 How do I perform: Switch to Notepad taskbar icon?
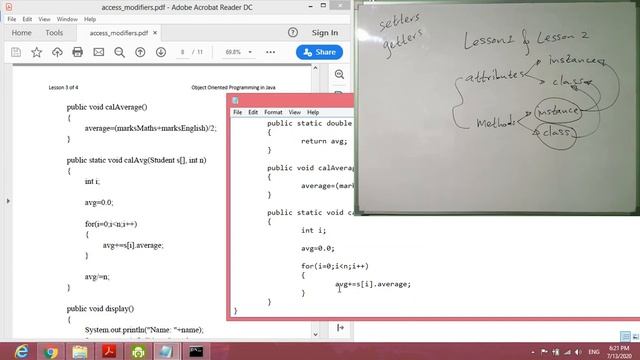(167, 351)
